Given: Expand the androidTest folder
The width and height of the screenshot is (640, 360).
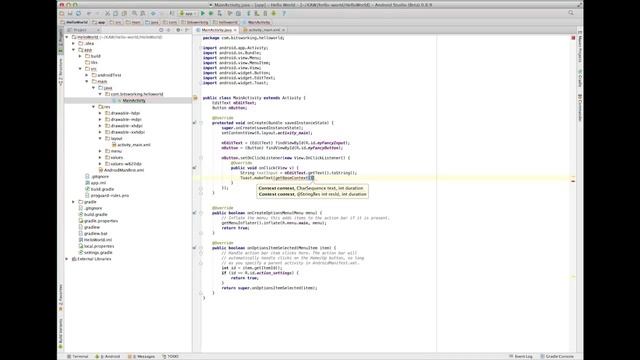Looking at the screenshot, I should (x=87, y=75).
